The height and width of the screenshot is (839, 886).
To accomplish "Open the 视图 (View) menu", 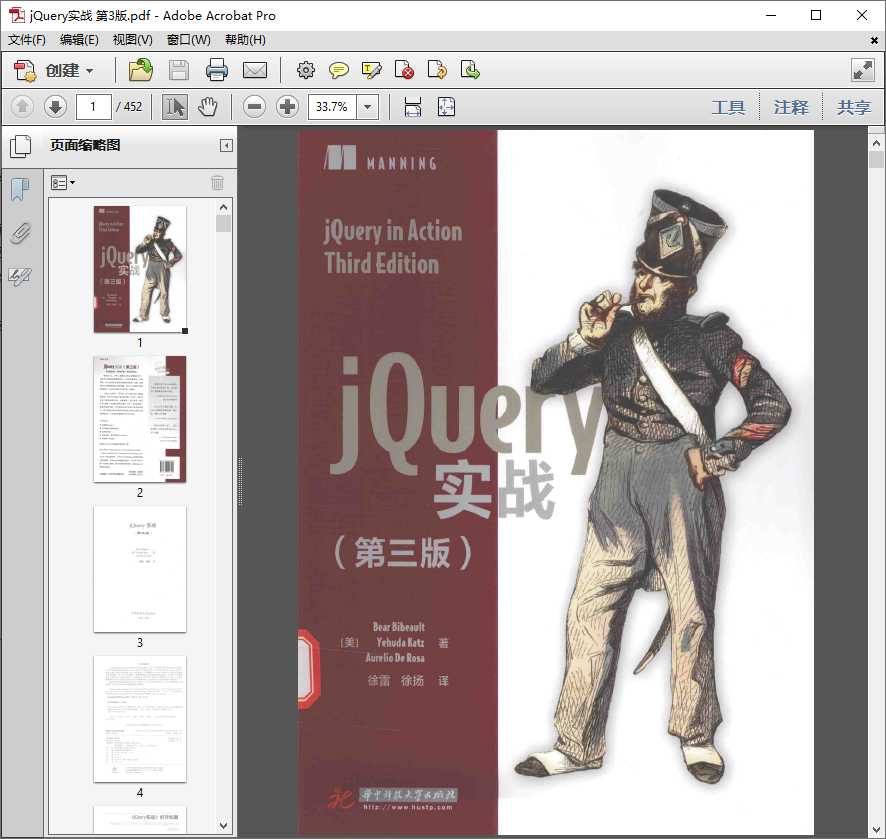I will pos(135,39).
